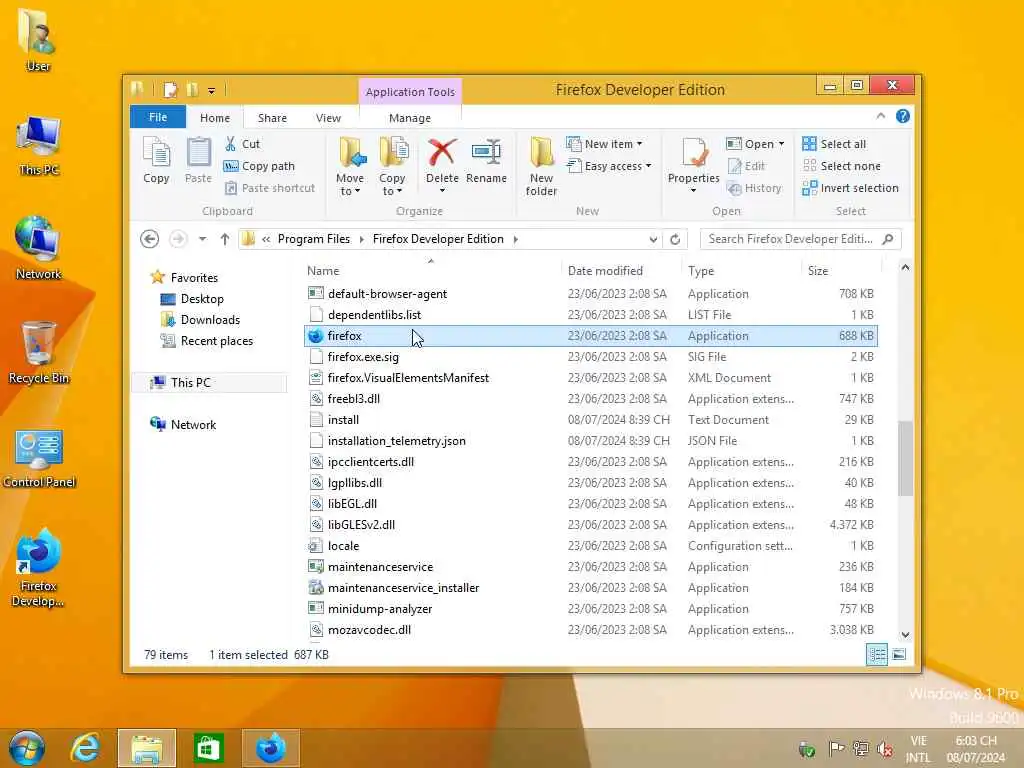Switch to the Home ribbon tab
The width and height of the screenshot is (1024, 768).
pos(215,118)
